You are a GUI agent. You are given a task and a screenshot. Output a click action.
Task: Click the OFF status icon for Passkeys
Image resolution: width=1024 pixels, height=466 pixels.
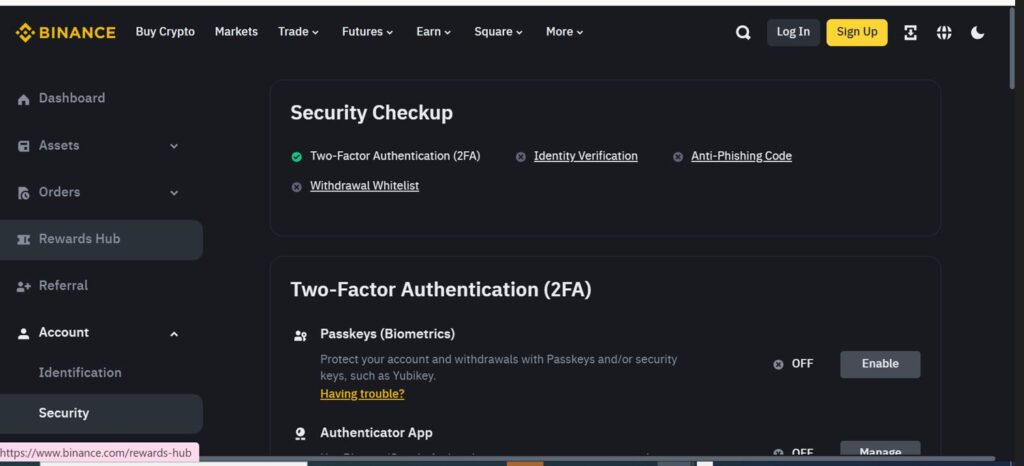click(x=778, y=364)
